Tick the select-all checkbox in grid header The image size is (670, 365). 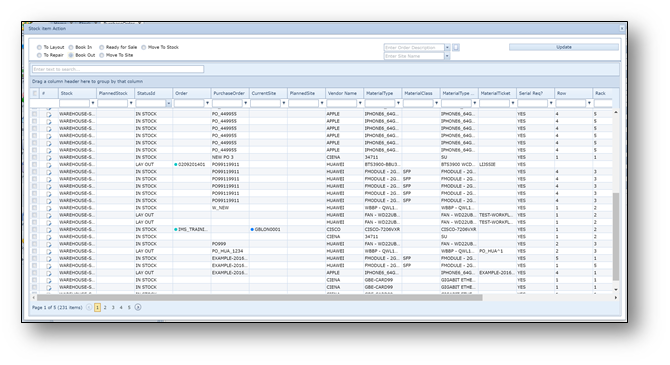[x=35, y=93]
